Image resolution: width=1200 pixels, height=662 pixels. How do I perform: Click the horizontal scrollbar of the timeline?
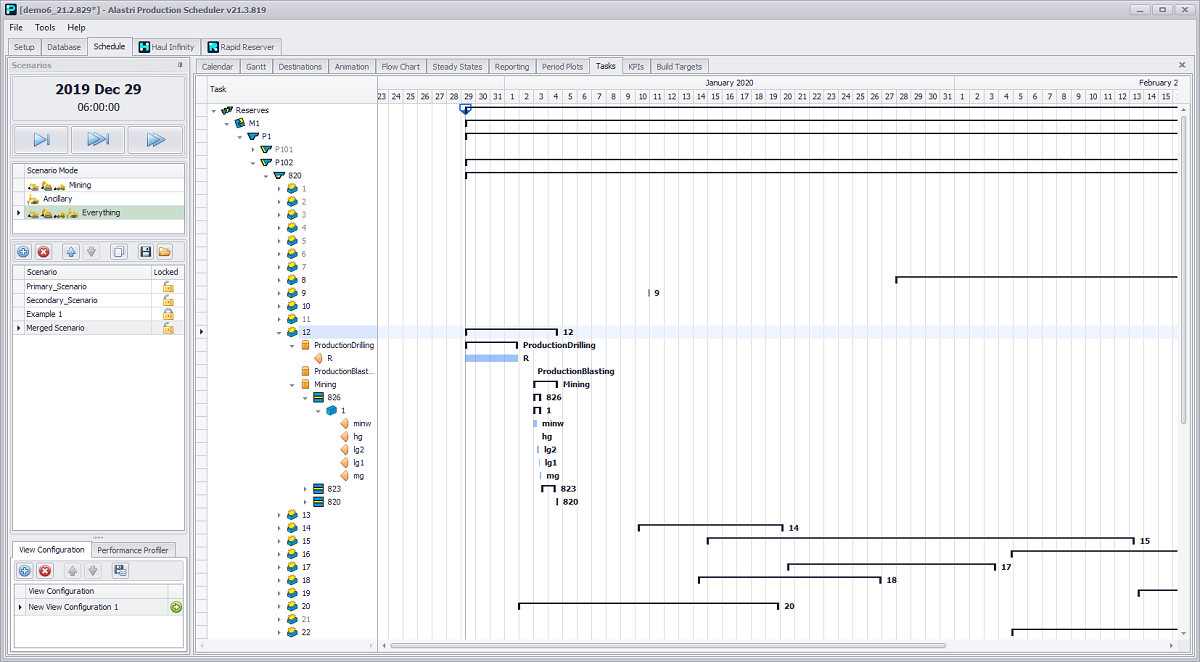pyautogui.click(x=780, y=646)
